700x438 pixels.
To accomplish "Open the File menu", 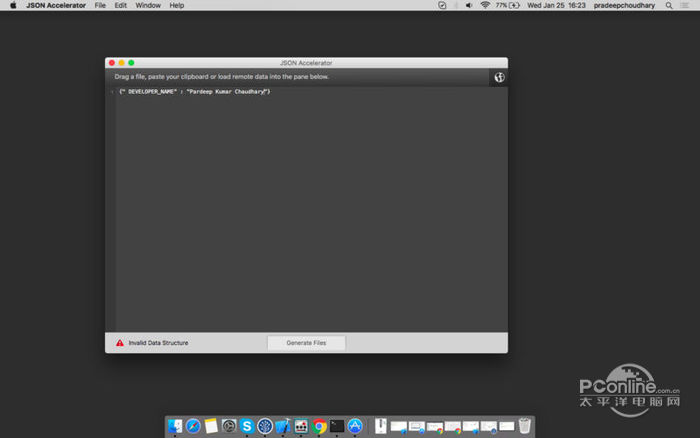I will point(100,5).
